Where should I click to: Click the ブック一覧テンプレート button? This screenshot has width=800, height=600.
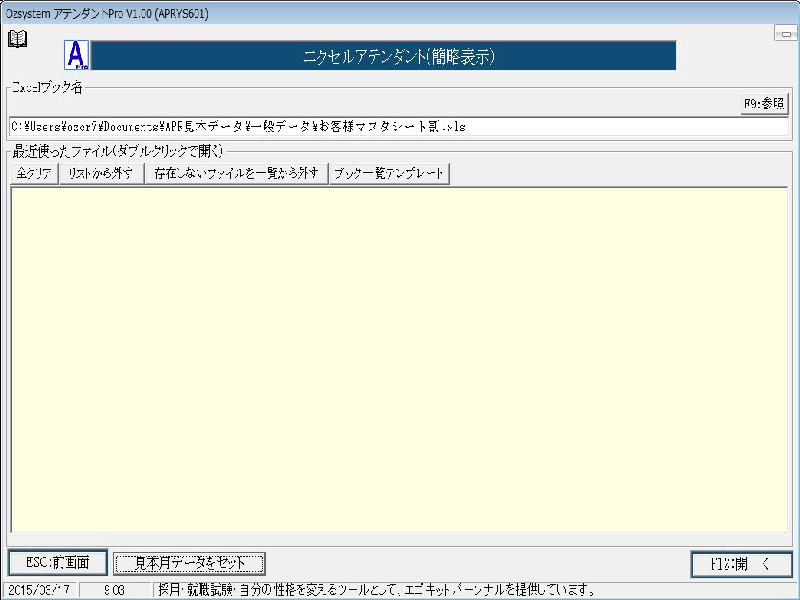389,173
